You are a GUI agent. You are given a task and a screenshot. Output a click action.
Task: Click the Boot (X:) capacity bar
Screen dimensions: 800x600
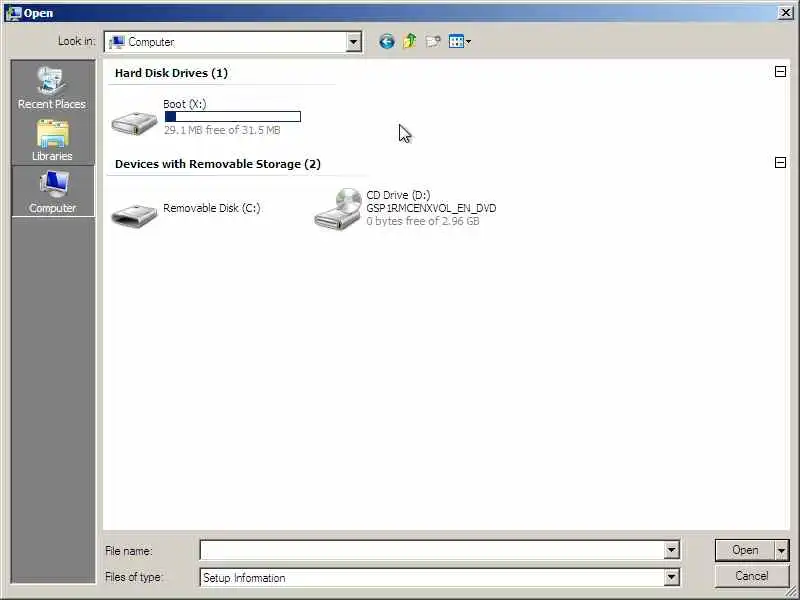tap(233, 117)
